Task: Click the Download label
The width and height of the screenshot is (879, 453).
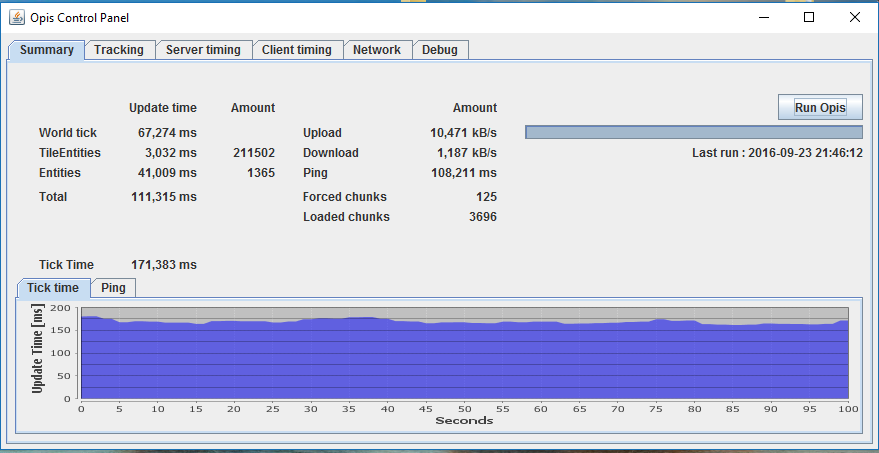Action: [331, 153]
